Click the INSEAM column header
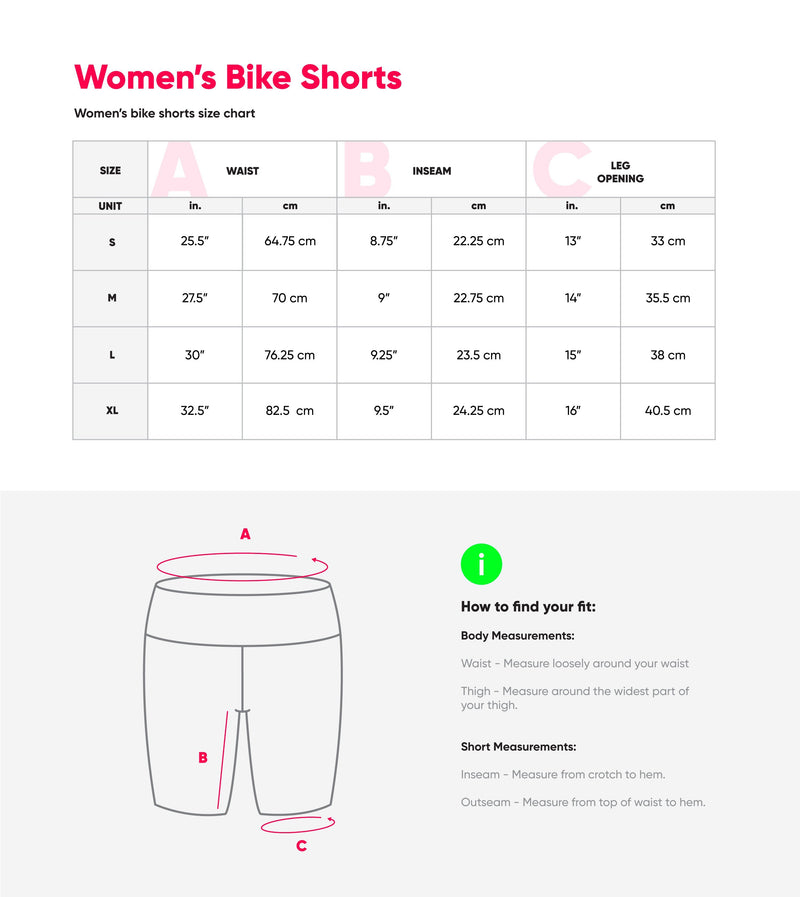Image resolution: width=800 pixels, height=897 pixels. (431, 170)
